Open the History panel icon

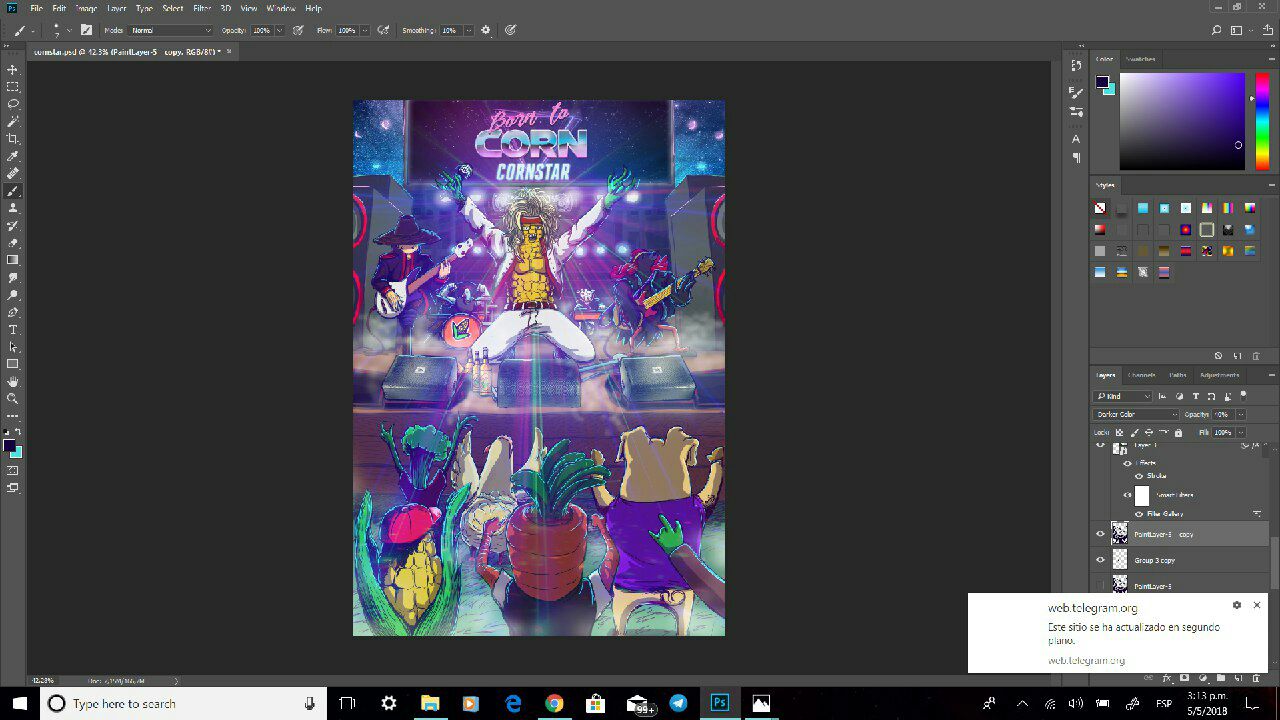pyautogui.click(x=1076, y=66)
